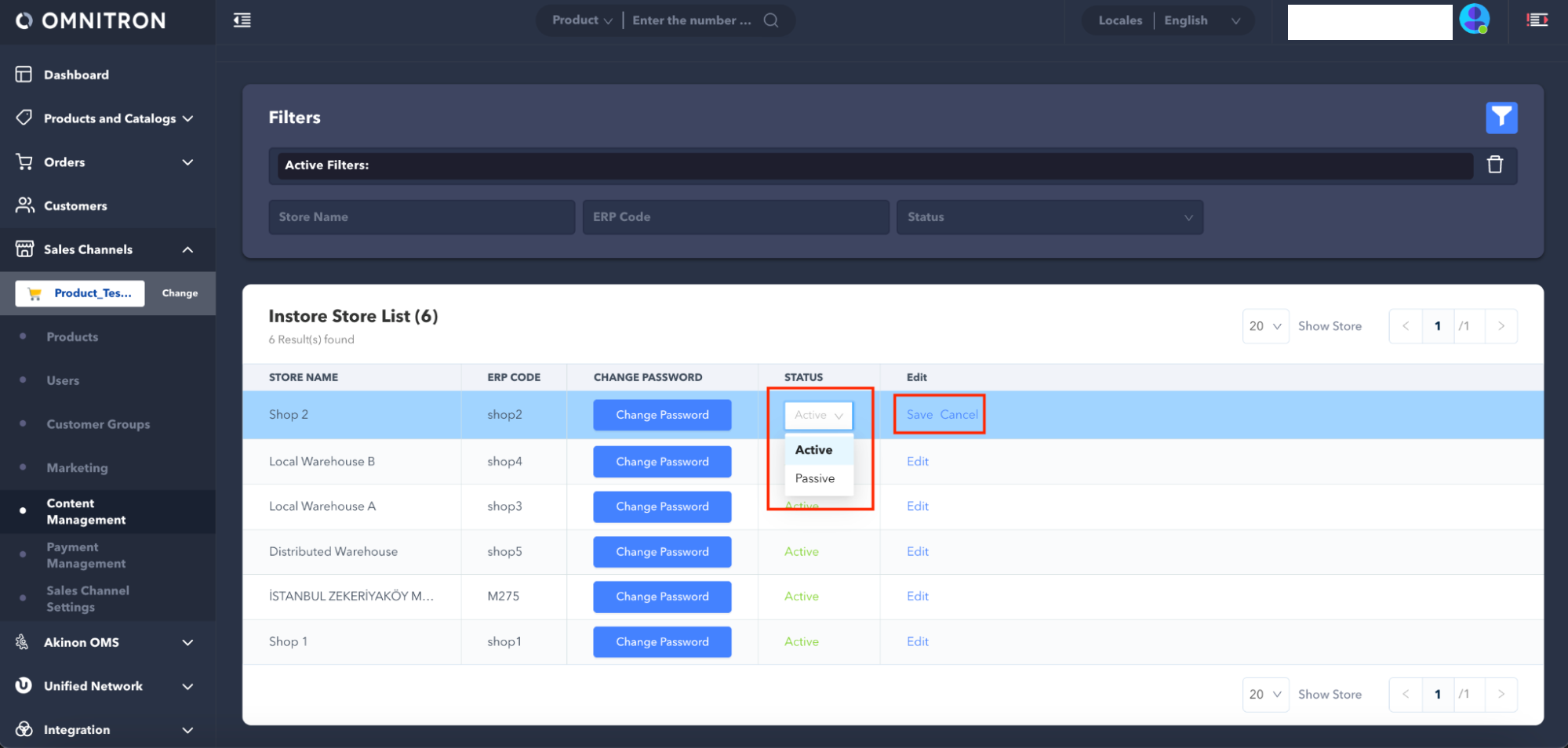Go to next page using top pagination arrow
This screenshot has height=748, width=1568.
[1501, 326]
